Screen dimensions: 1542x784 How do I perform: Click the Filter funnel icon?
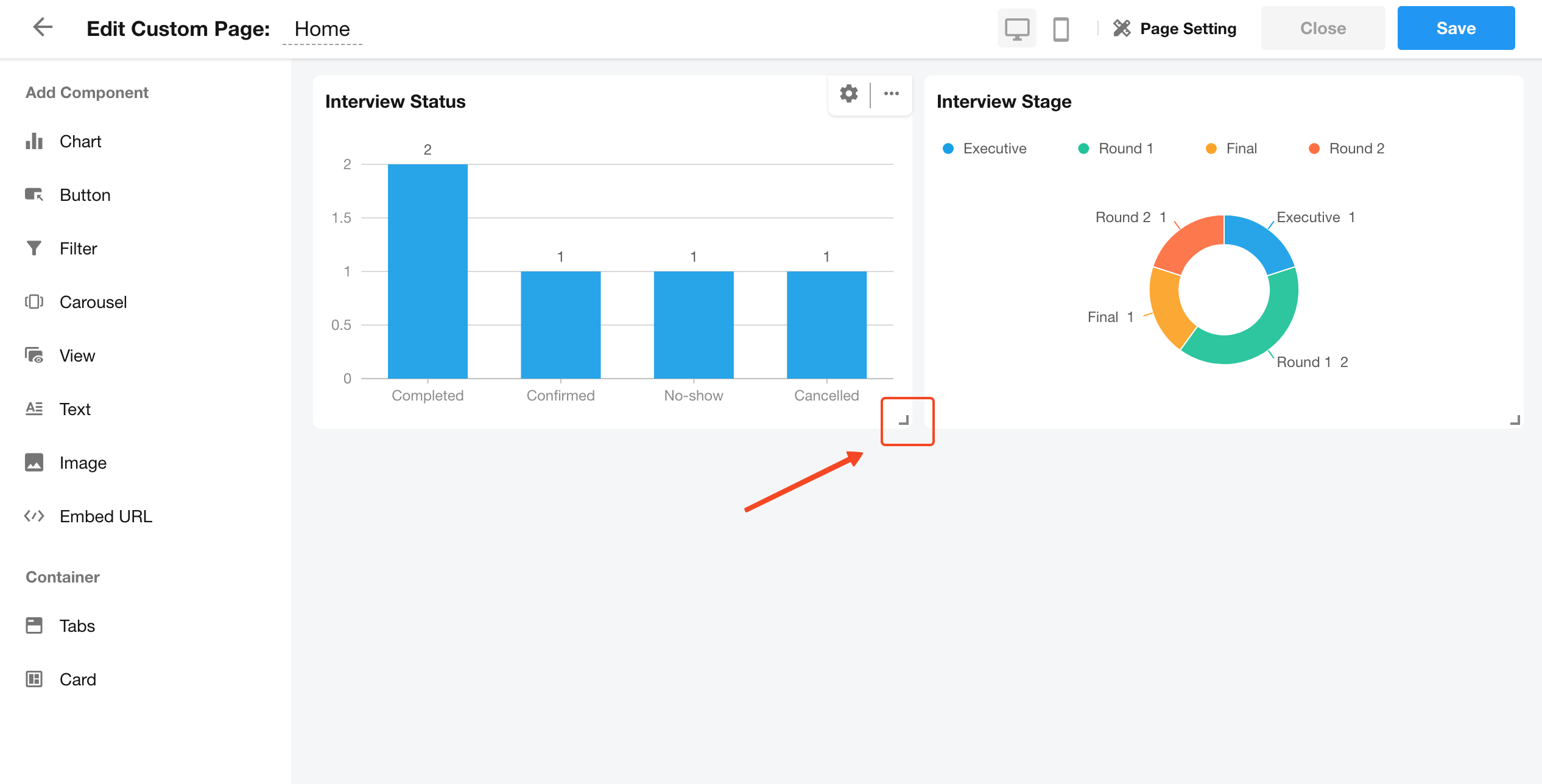point(34,248)
